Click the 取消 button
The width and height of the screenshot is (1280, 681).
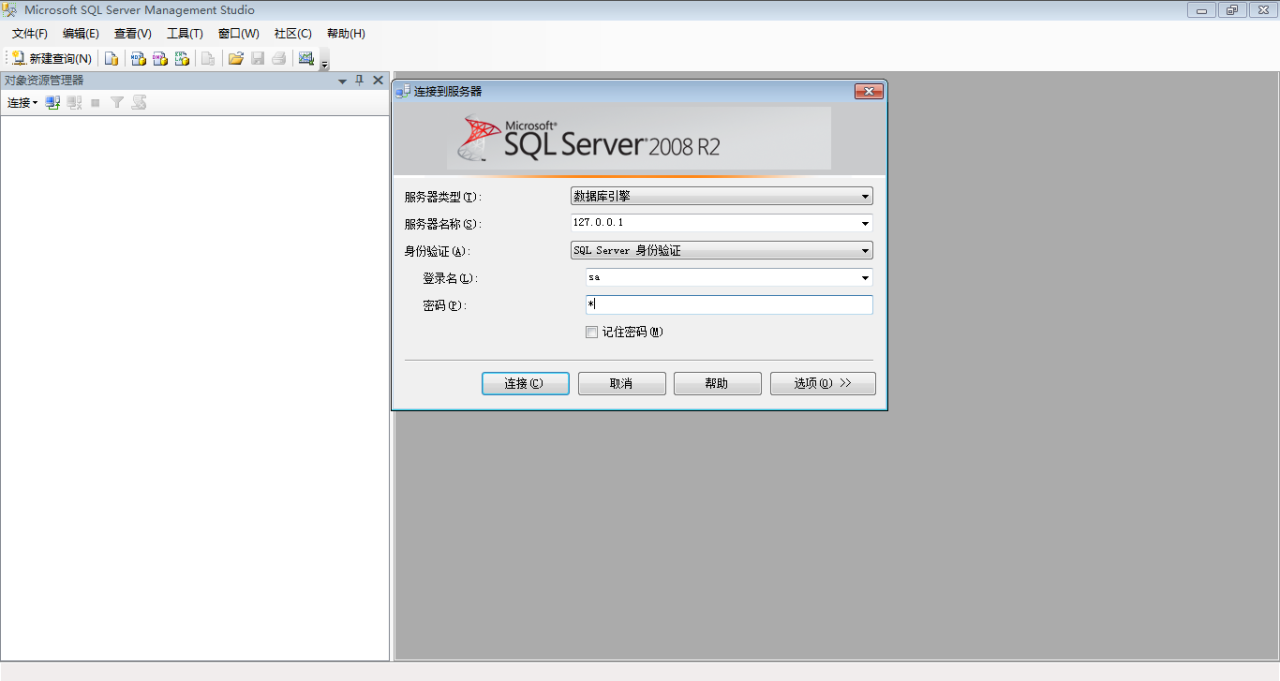622,384
